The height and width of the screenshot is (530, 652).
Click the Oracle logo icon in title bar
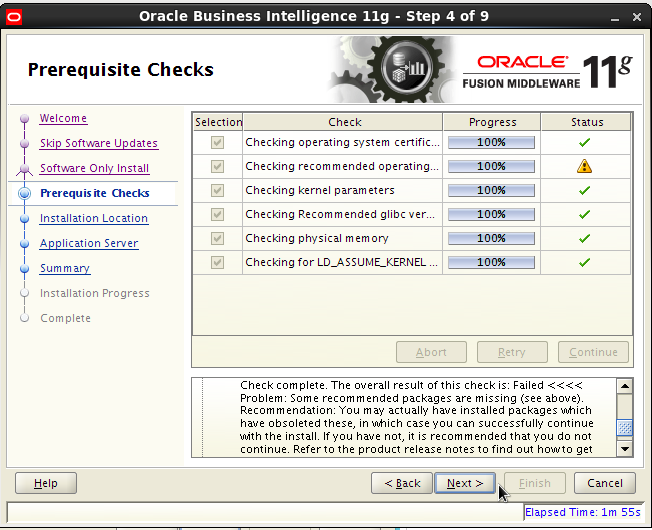[x=14, y=17]
